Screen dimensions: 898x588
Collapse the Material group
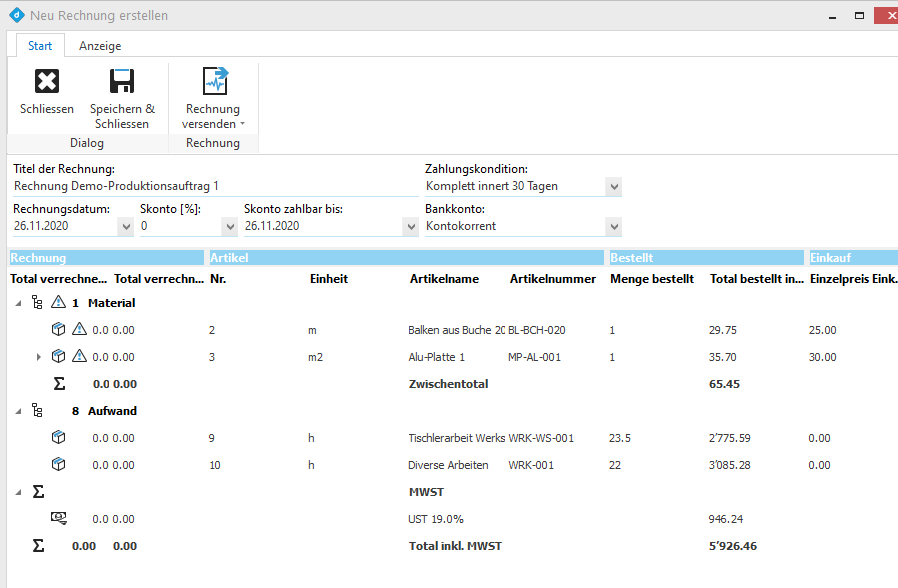pyautogui.click(x=18, y=302)
